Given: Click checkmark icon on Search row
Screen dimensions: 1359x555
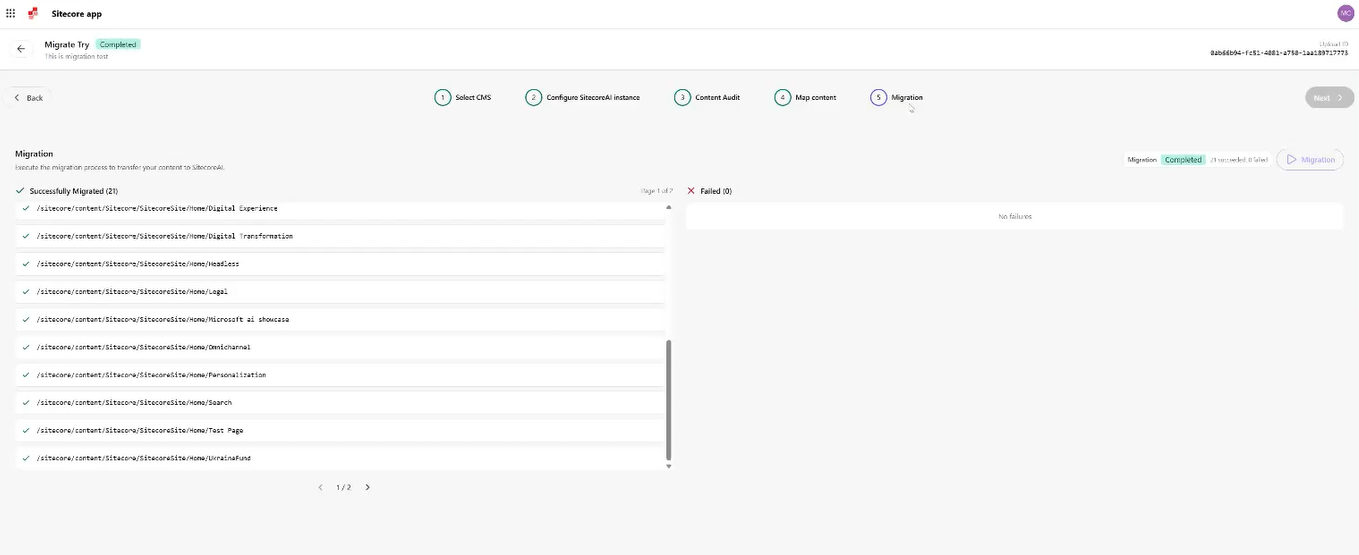Looking at the screenshot, I should pos(26,402).
